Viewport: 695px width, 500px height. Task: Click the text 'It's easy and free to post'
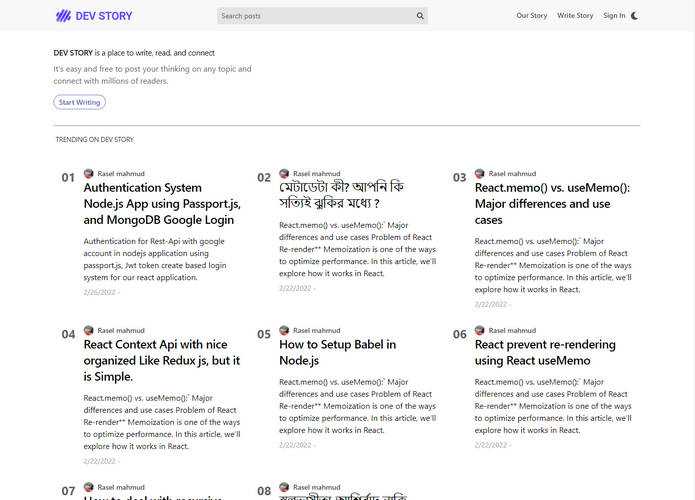click(x=152, y=75)
